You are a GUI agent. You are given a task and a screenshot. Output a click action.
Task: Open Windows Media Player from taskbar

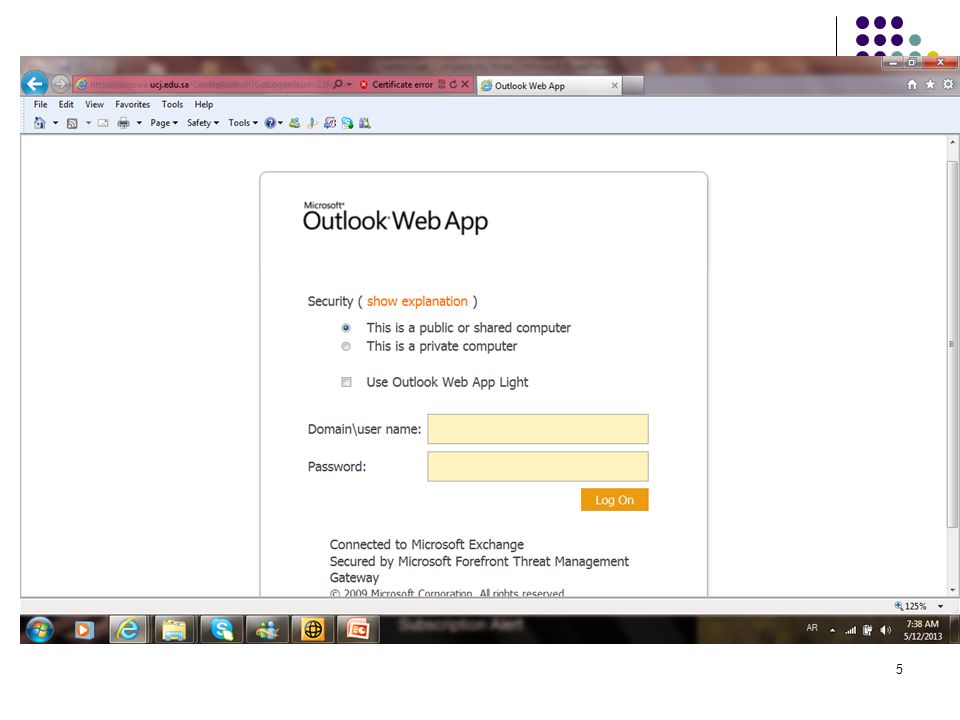click(x=84, y=629)
